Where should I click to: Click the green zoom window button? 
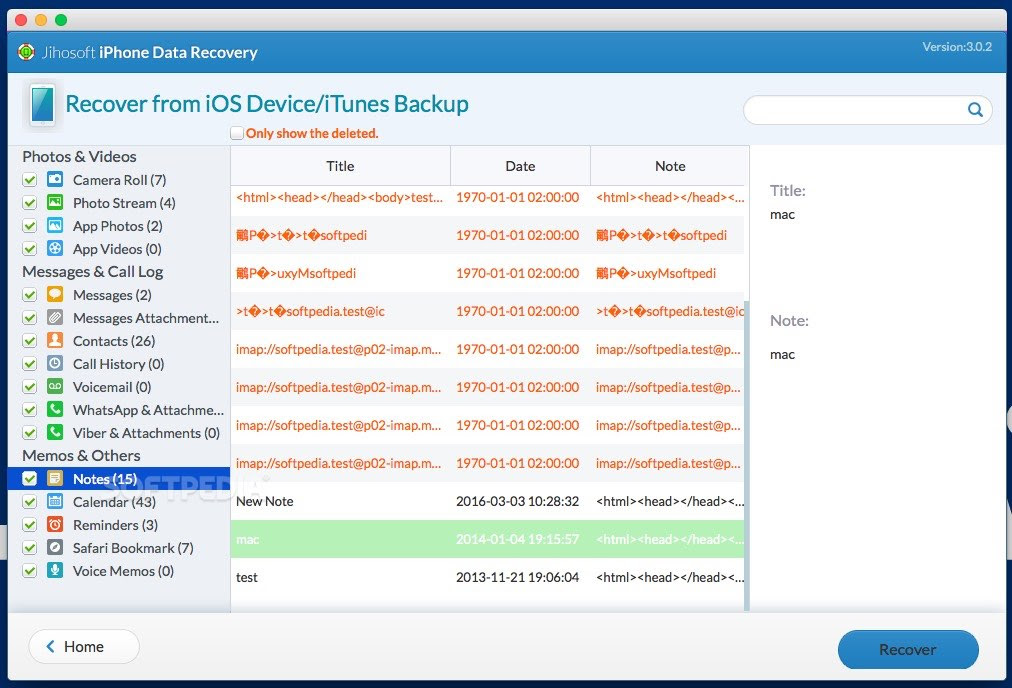pyautogui.click(x=61, y=20)
